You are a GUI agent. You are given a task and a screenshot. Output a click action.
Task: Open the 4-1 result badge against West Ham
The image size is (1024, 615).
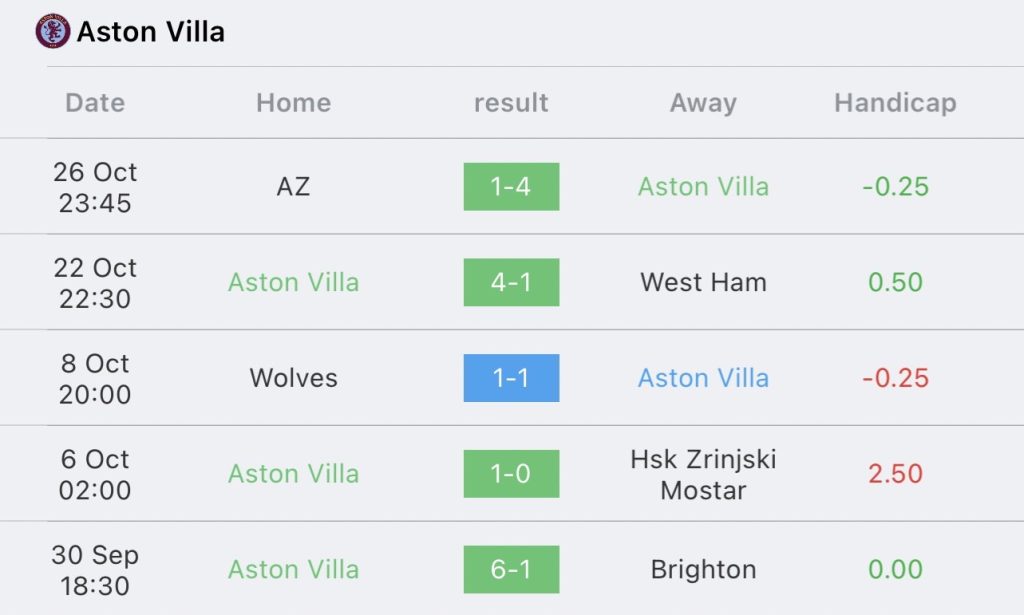pyautogui.click(x=511, y=282)
